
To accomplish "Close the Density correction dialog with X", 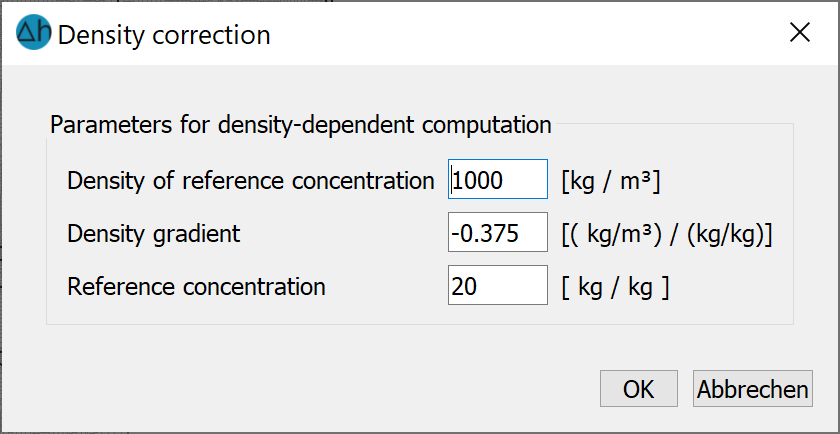I will point(800,33).
